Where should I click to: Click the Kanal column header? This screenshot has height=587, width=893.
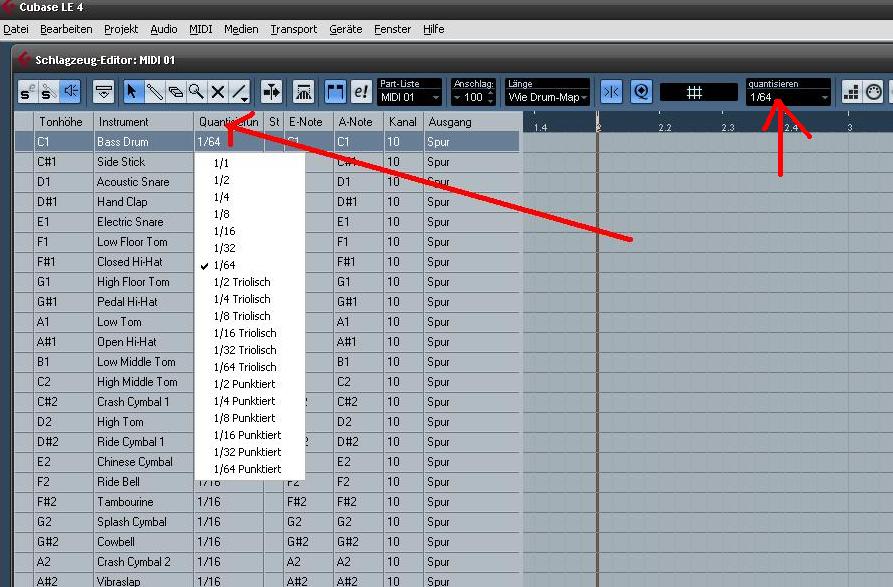point(403,122)
